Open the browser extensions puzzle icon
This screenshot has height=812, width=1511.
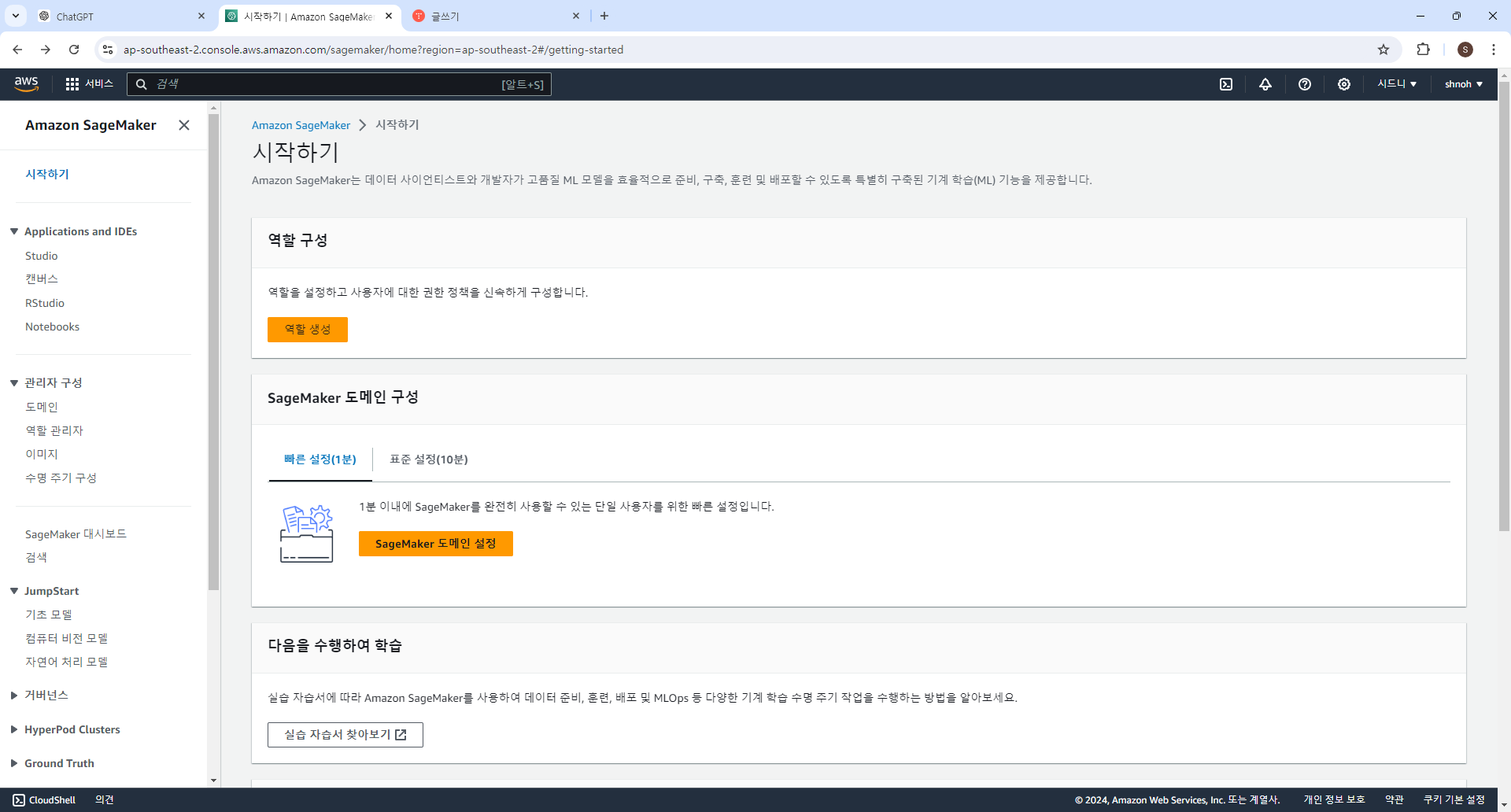(1423, 50)
